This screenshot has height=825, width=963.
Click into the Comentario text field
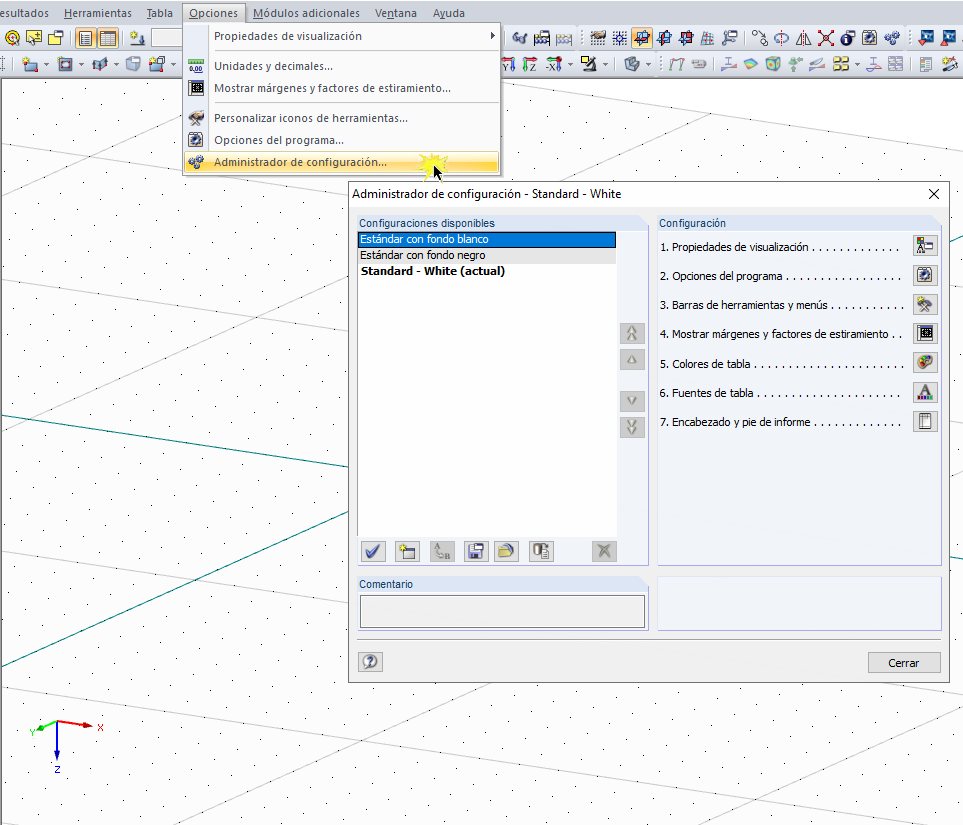coord(502,611)
